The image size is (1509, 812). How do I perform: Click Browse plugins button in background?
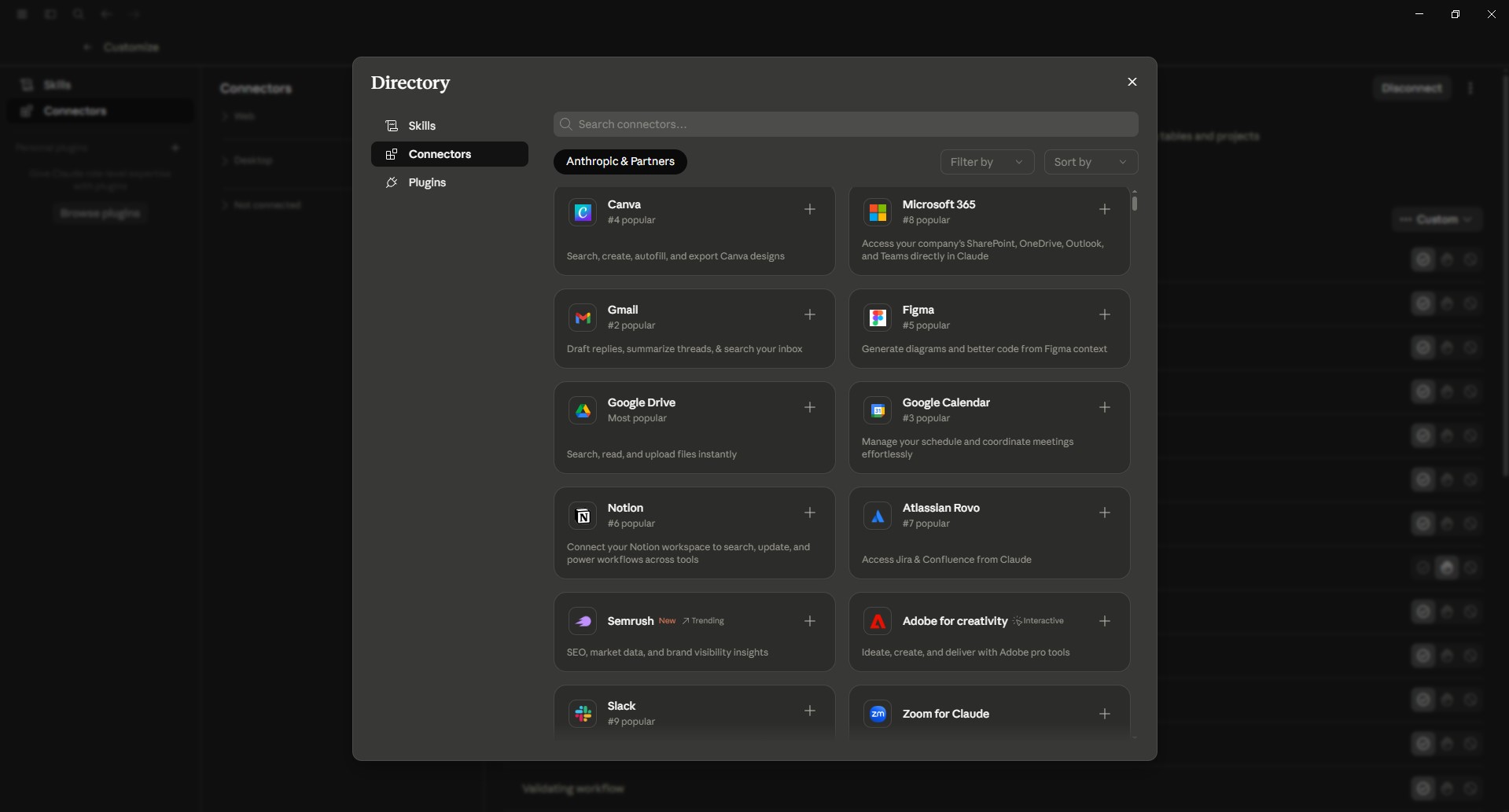(x=100, y=213)
